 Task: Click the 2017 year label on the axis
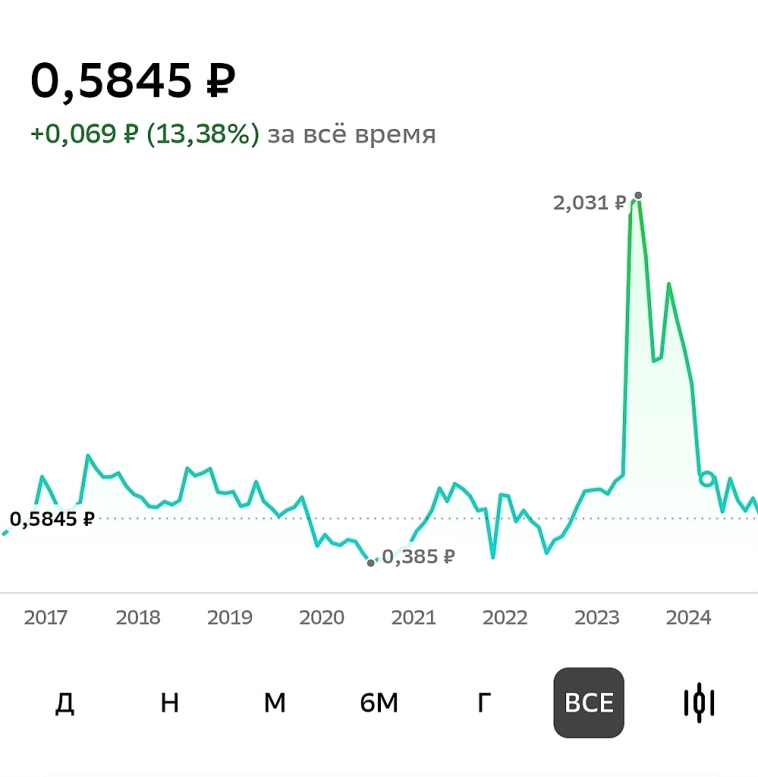[46, 617]
